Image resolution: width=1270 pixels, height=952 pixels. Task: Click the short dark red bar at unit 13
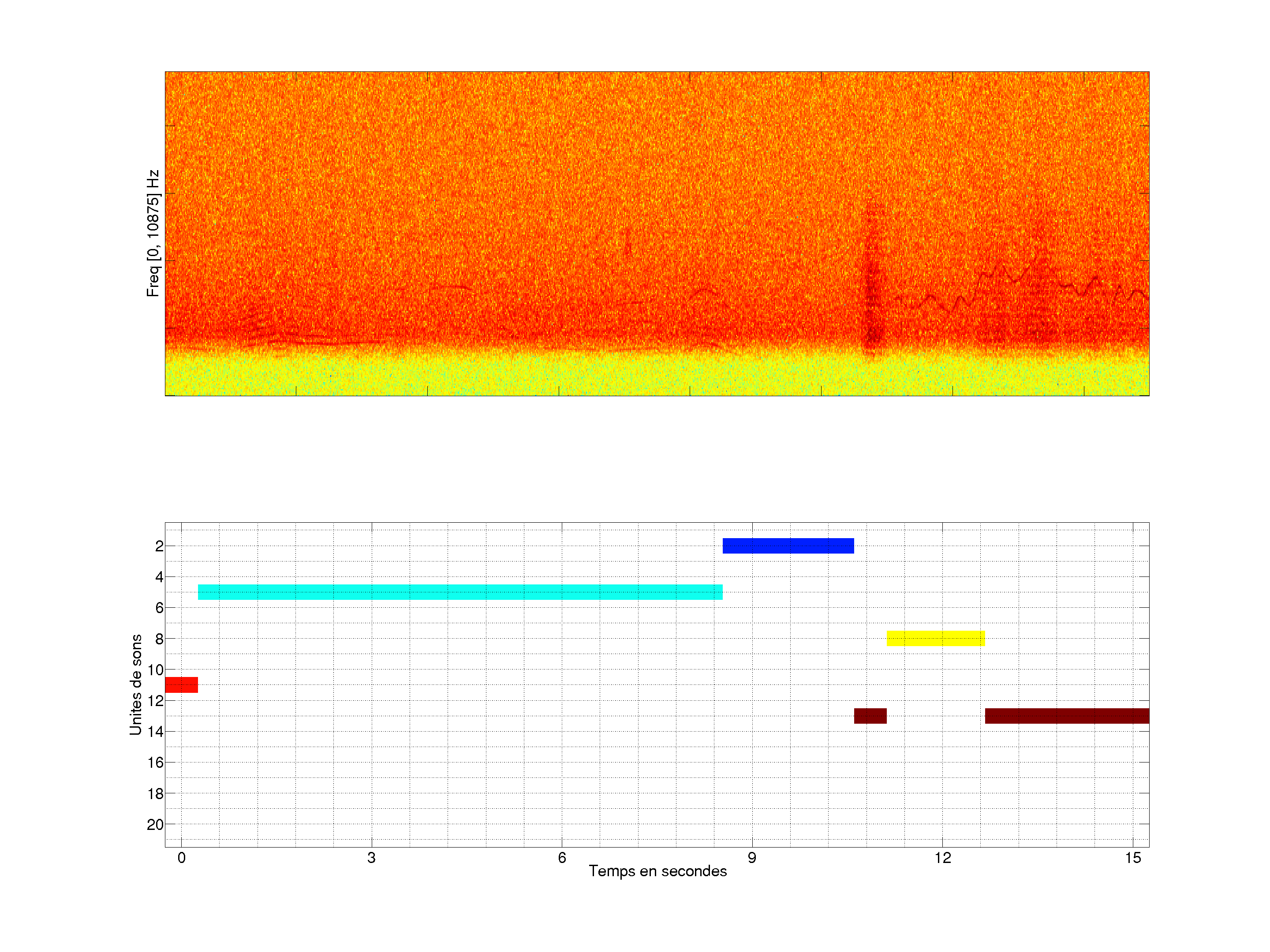[870, 716]
